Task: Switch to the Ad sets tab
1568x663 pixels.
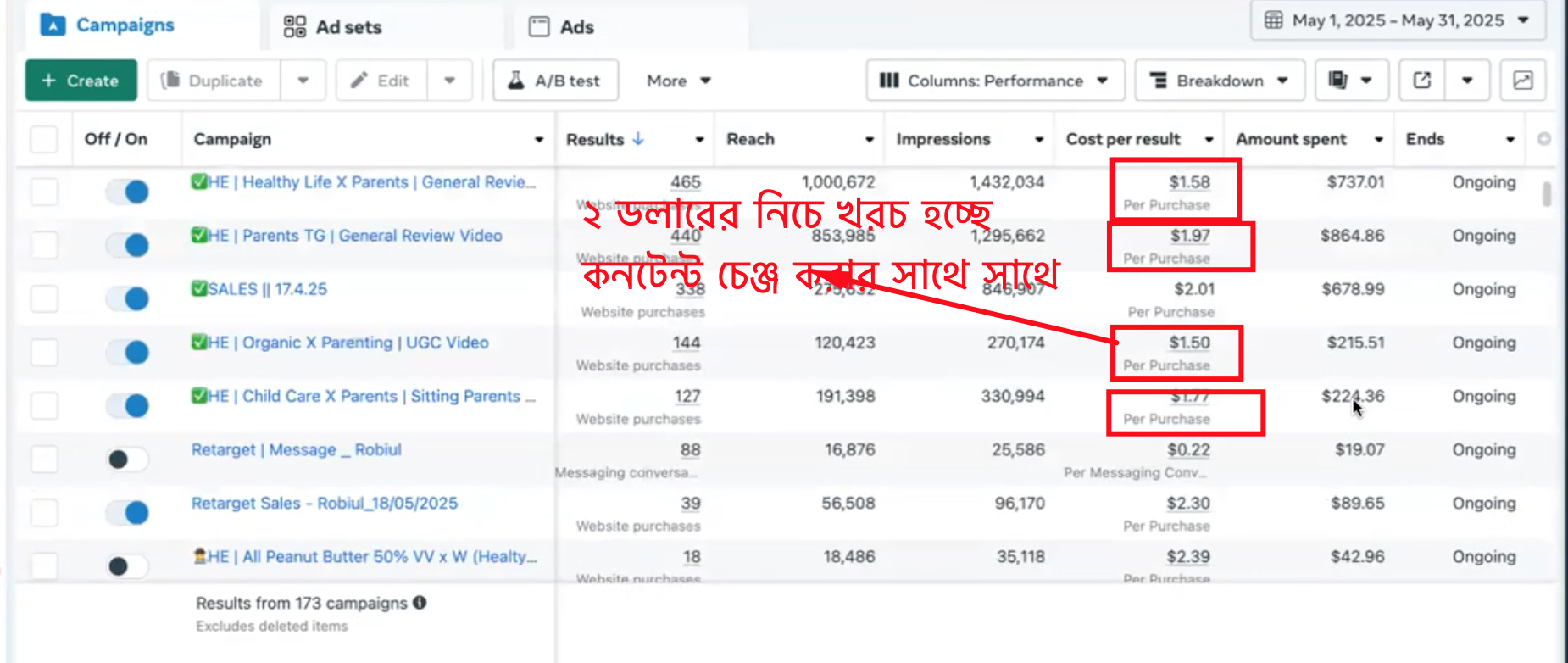Action: (333, 27)
